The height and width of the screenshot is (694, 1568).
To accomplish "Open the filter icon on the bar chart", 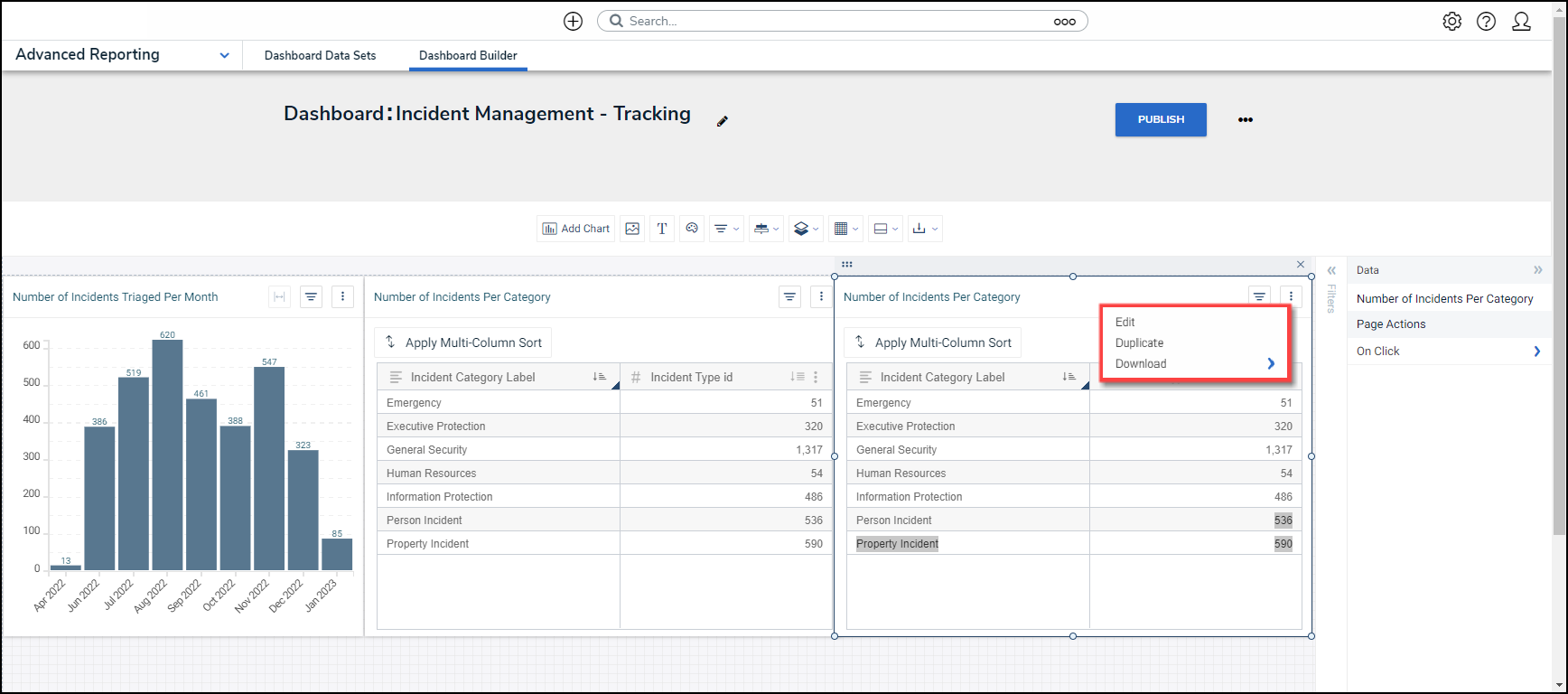I will coord(311,296).
